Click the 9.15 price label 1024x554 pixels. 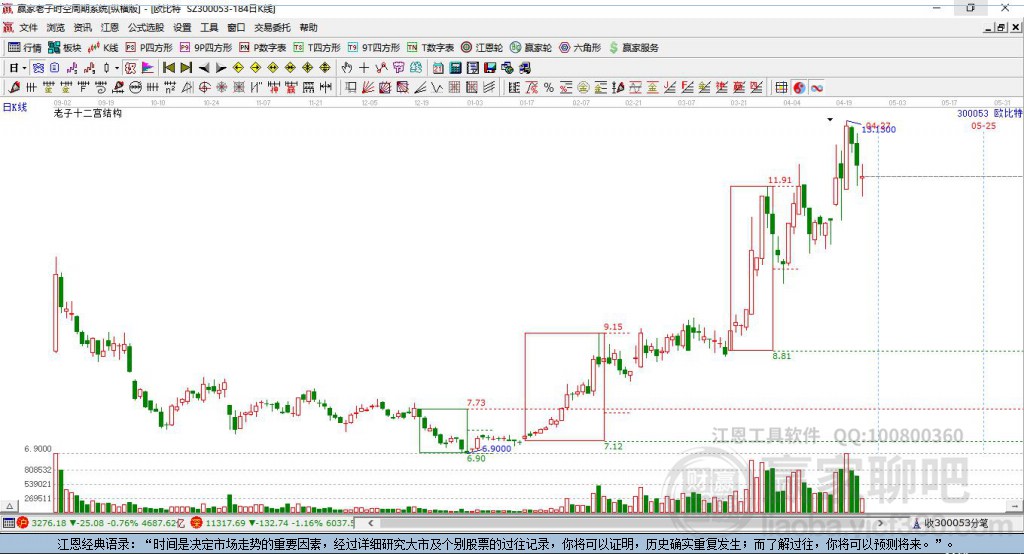click(613, 327)
